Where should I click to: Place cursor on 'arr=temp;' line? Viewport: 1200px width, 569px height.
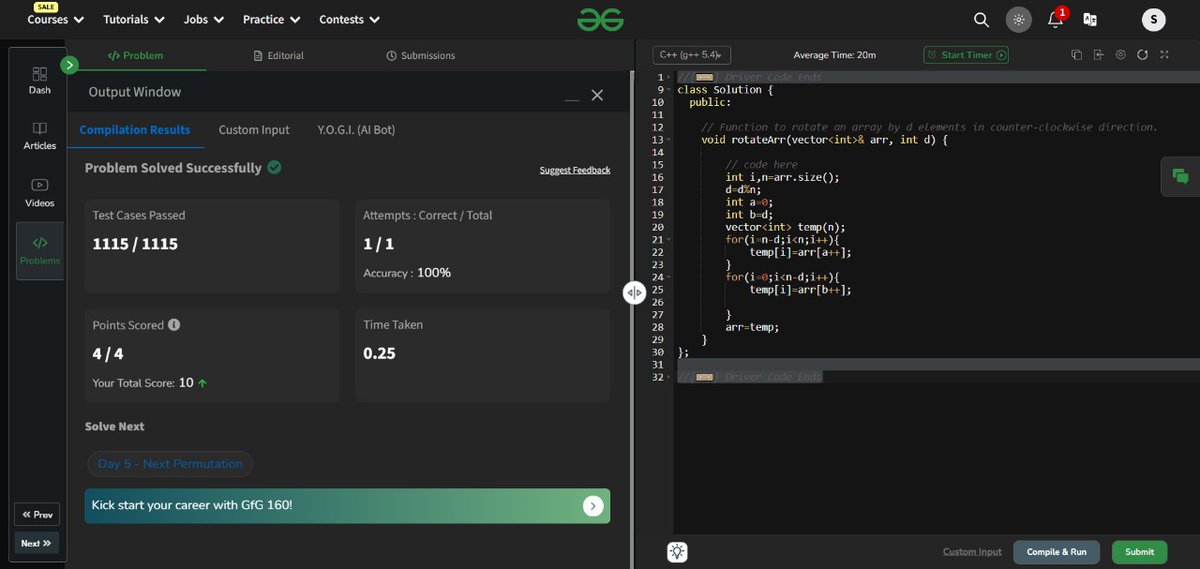[x=752, y=327]
